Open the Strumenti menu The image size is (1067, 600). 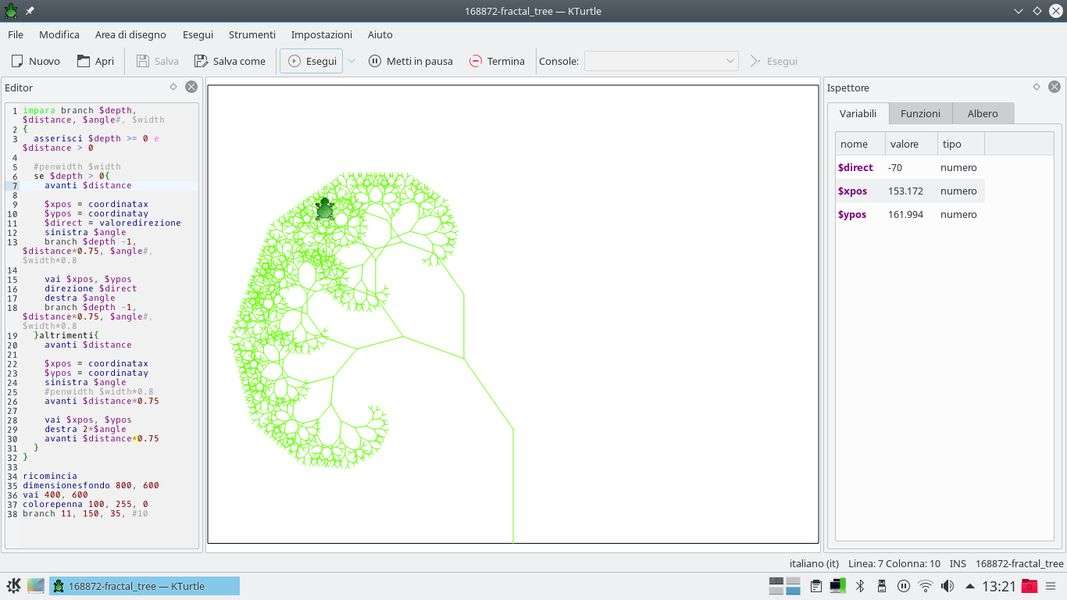(x=252, y=34)
